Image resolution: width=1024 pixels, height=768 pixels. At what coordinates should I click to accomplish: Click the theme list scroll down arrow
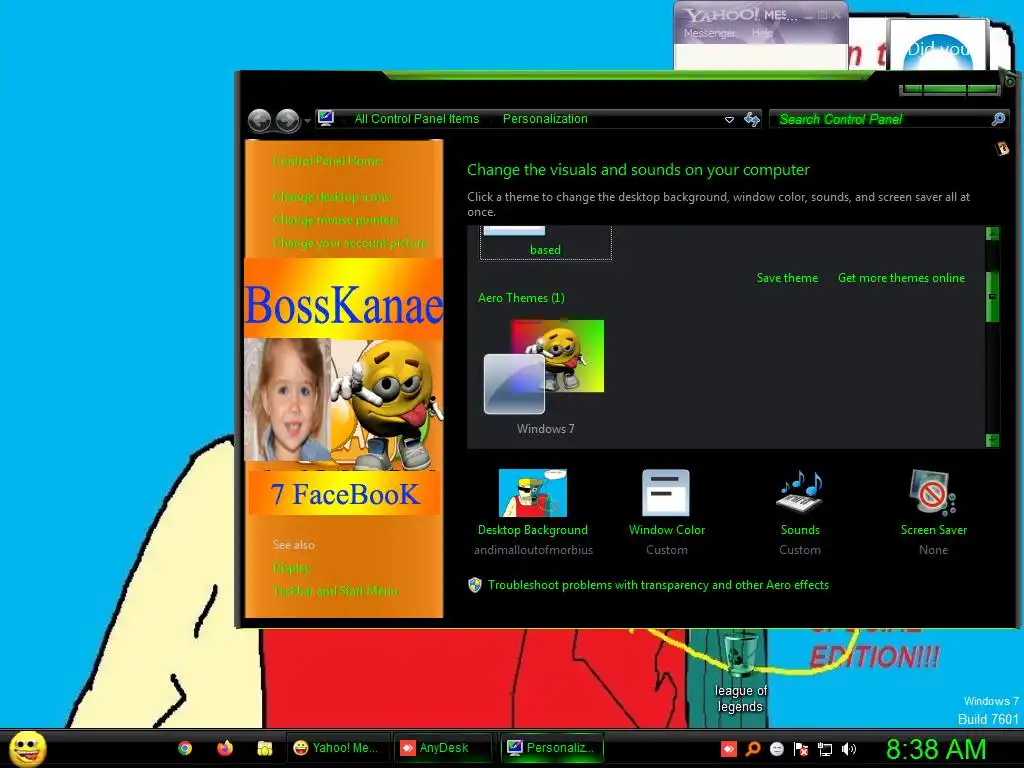[x=992, y=440]
